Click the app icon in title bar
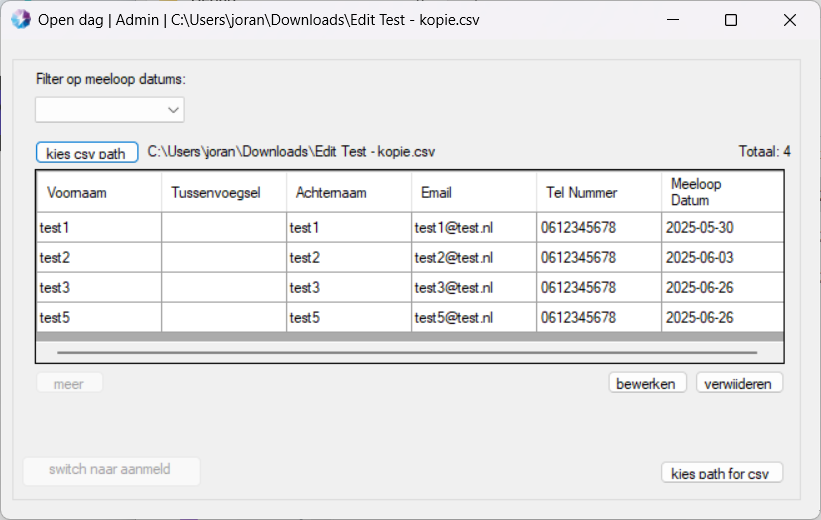The image size is (821, 520). pos(20,21)
